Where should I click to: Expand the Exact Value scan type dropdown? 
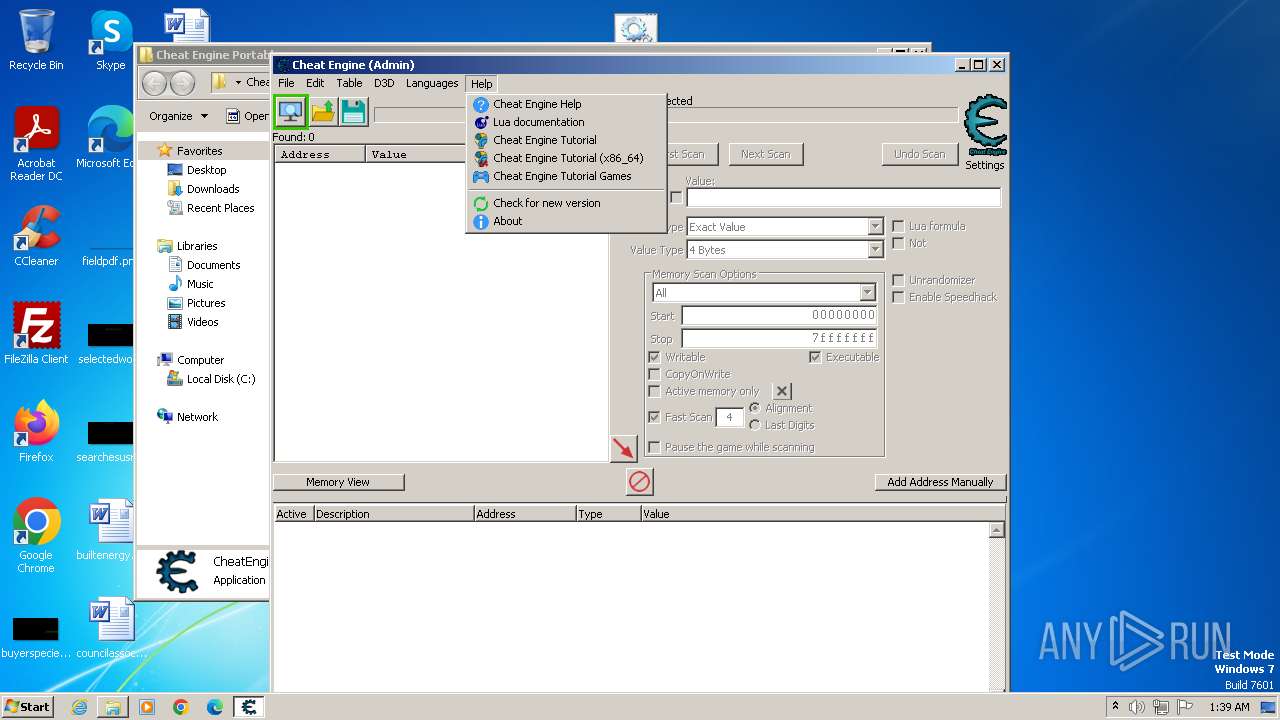point(875,227)
